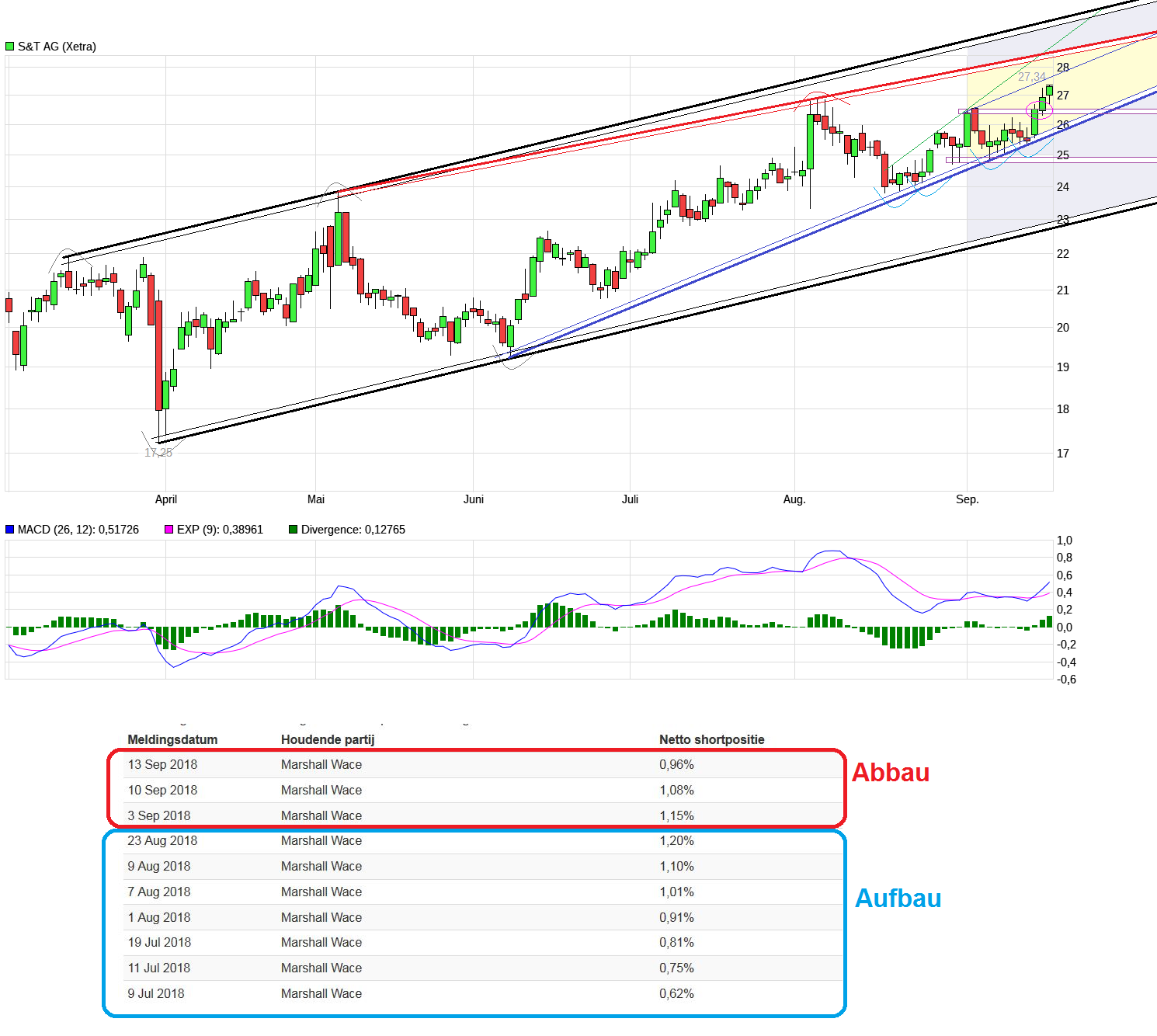Click the 17,28 low price label
The image size is (1157, 1036).
158,453
